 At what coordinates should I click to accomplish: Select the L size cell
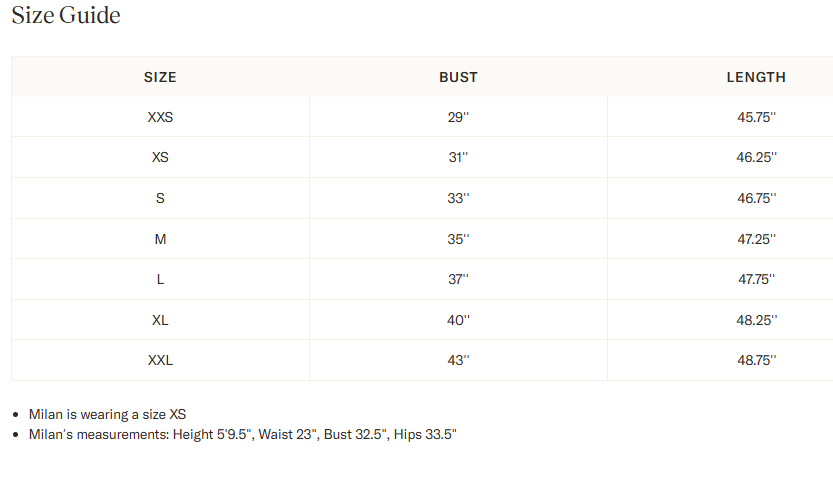point(160,279)
